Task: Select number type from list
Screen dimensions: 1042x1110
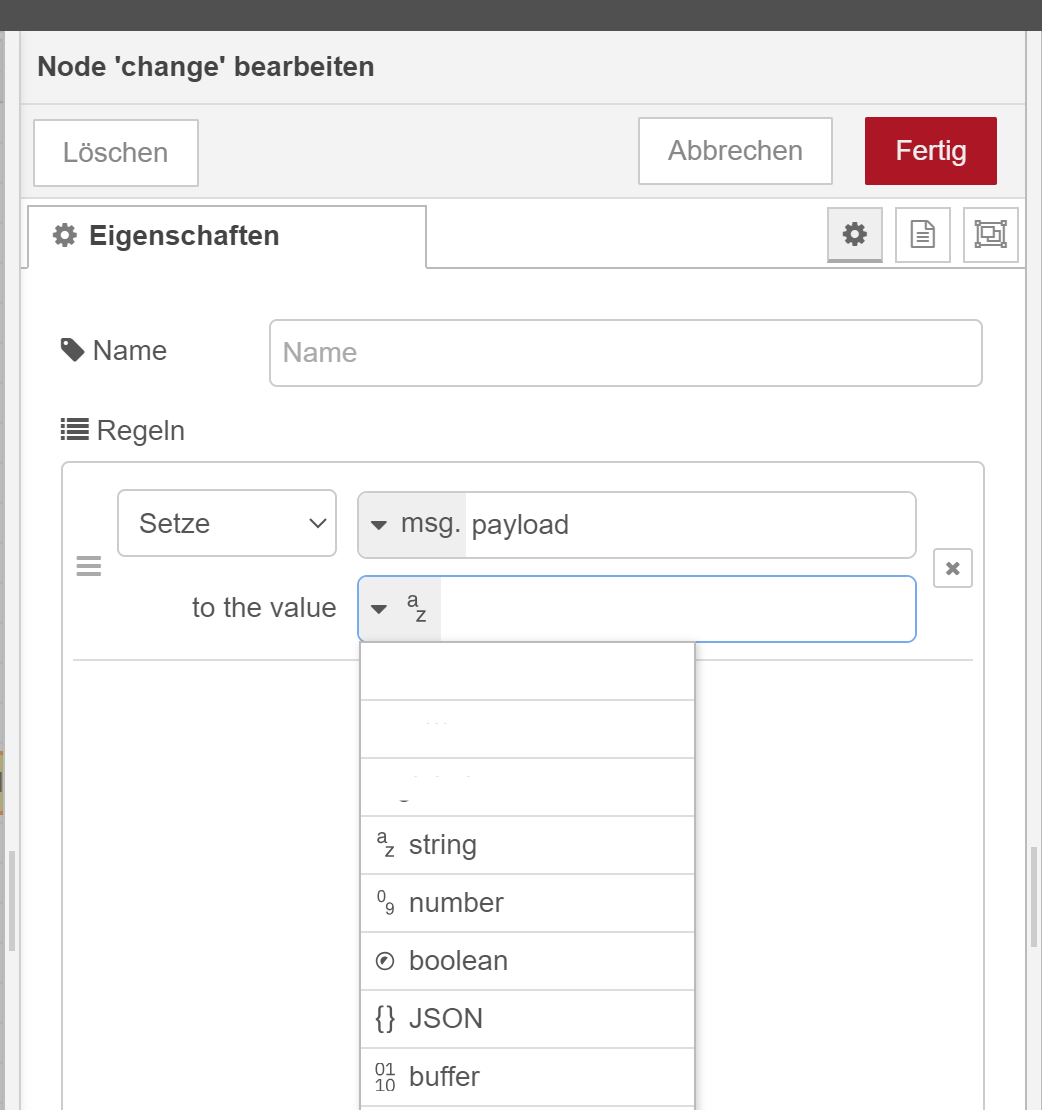Action: pyautogui.click(x=527, y=903)
